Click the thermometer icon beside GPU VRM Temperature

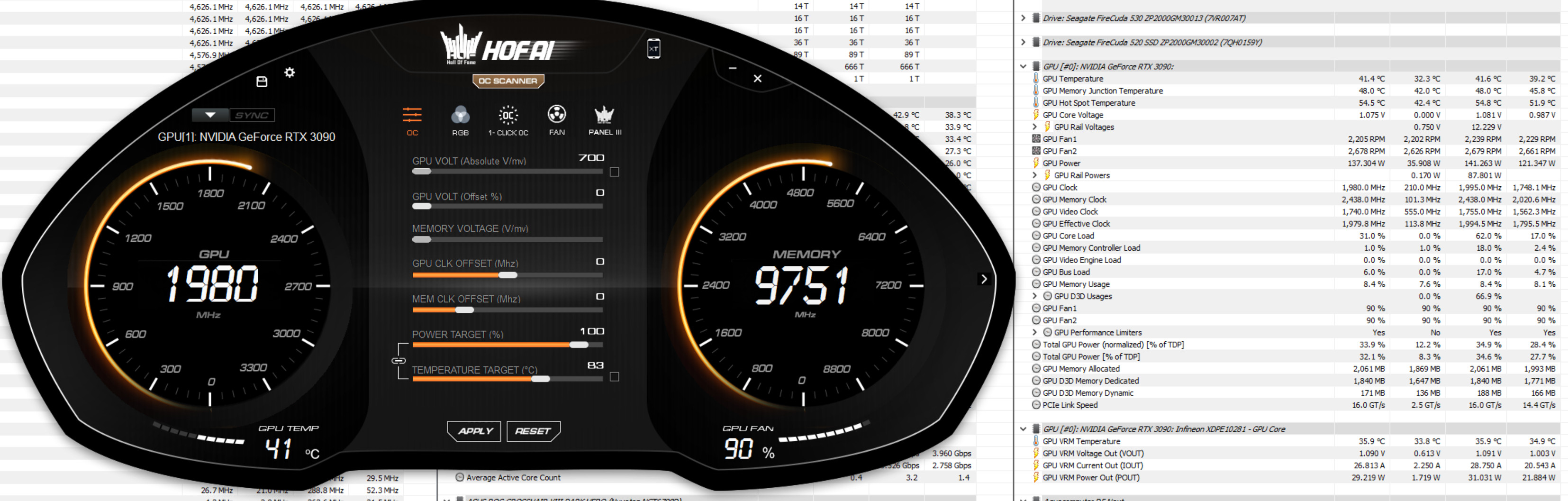[x=1036, y=441]
